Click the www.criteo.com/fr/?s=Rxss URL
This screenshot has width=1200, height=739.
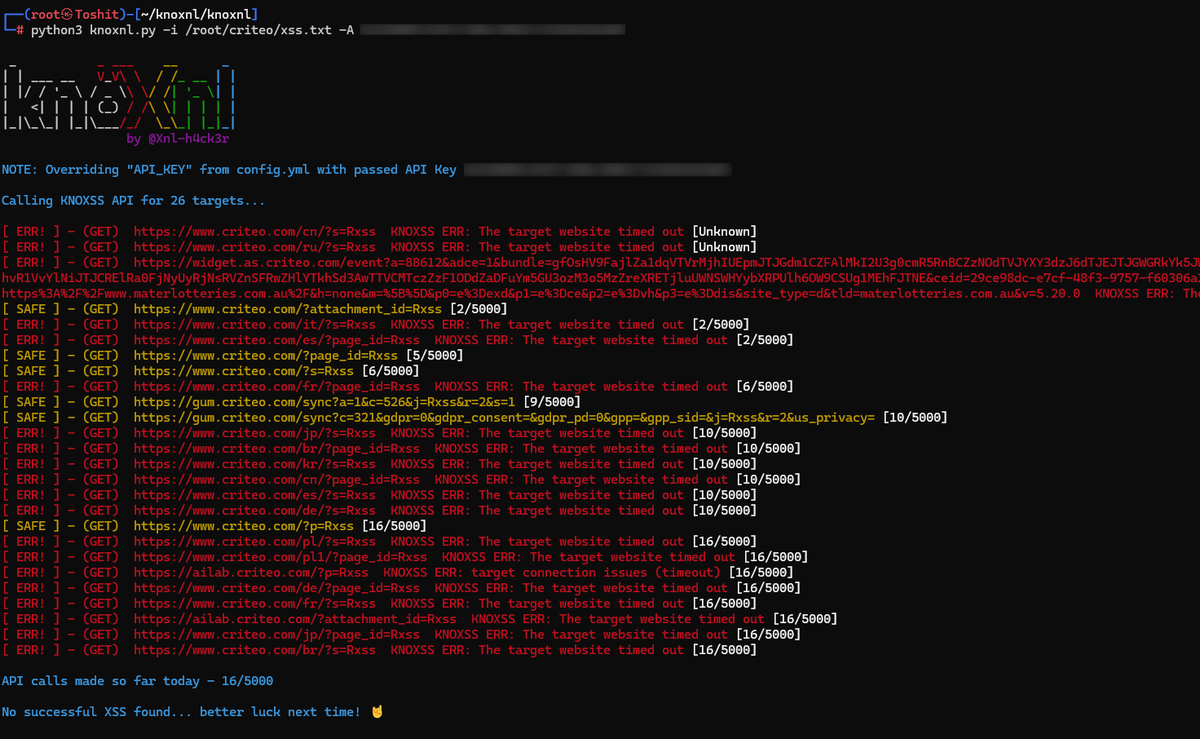tap(255, 604)
